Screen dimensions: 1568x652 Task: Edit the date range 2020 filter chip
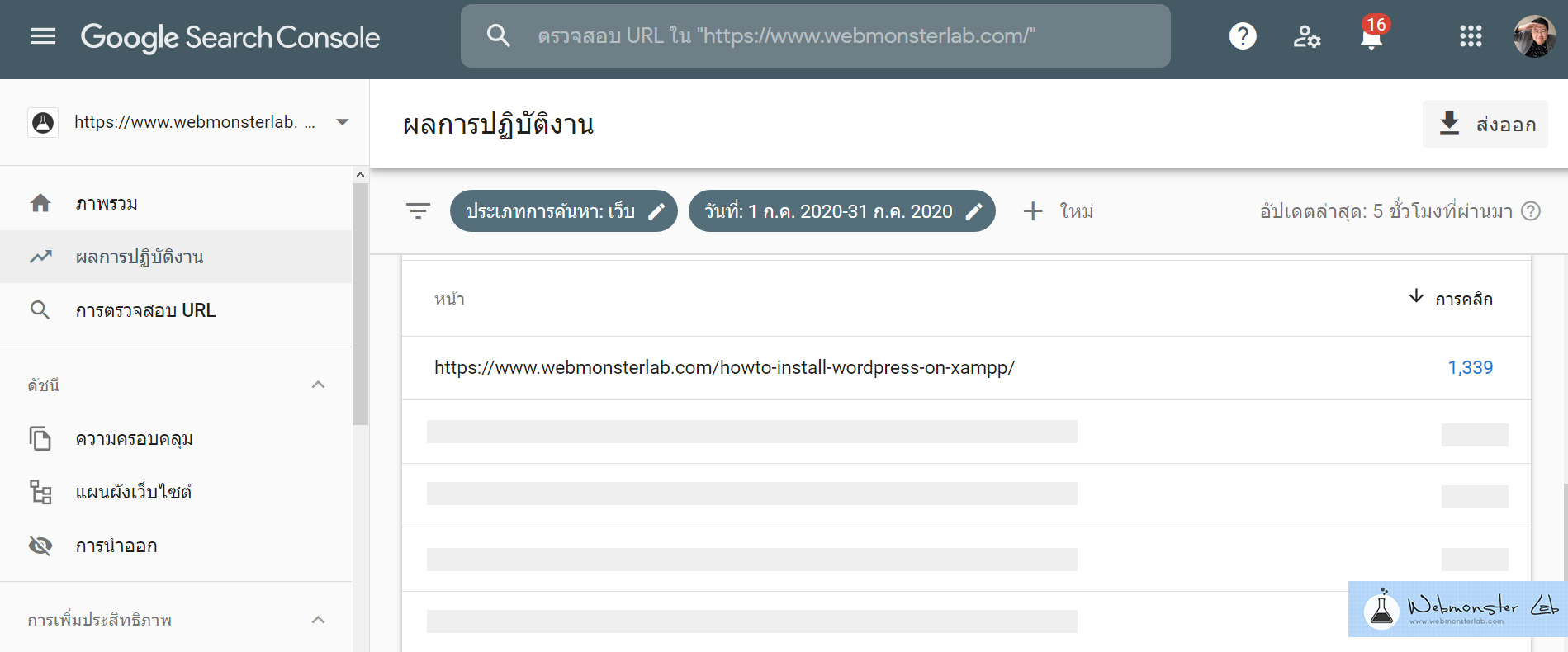tap(842, 211)
